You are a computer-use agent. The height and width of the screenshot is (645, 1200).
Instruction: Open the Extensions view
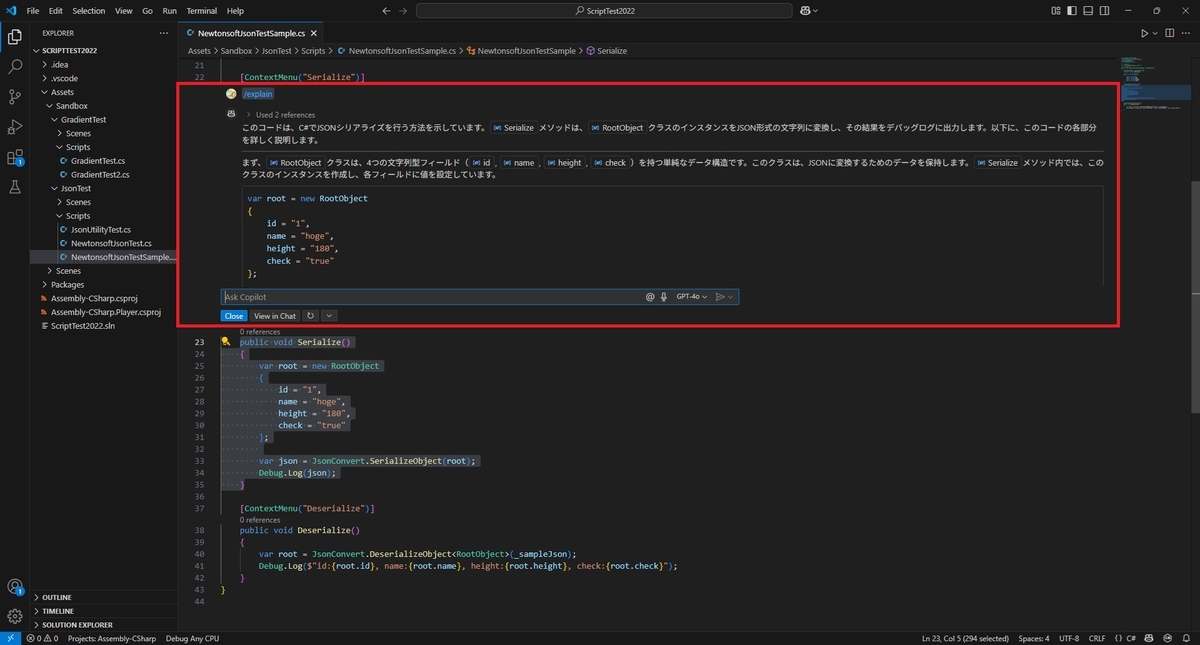(x=15, y=157)
